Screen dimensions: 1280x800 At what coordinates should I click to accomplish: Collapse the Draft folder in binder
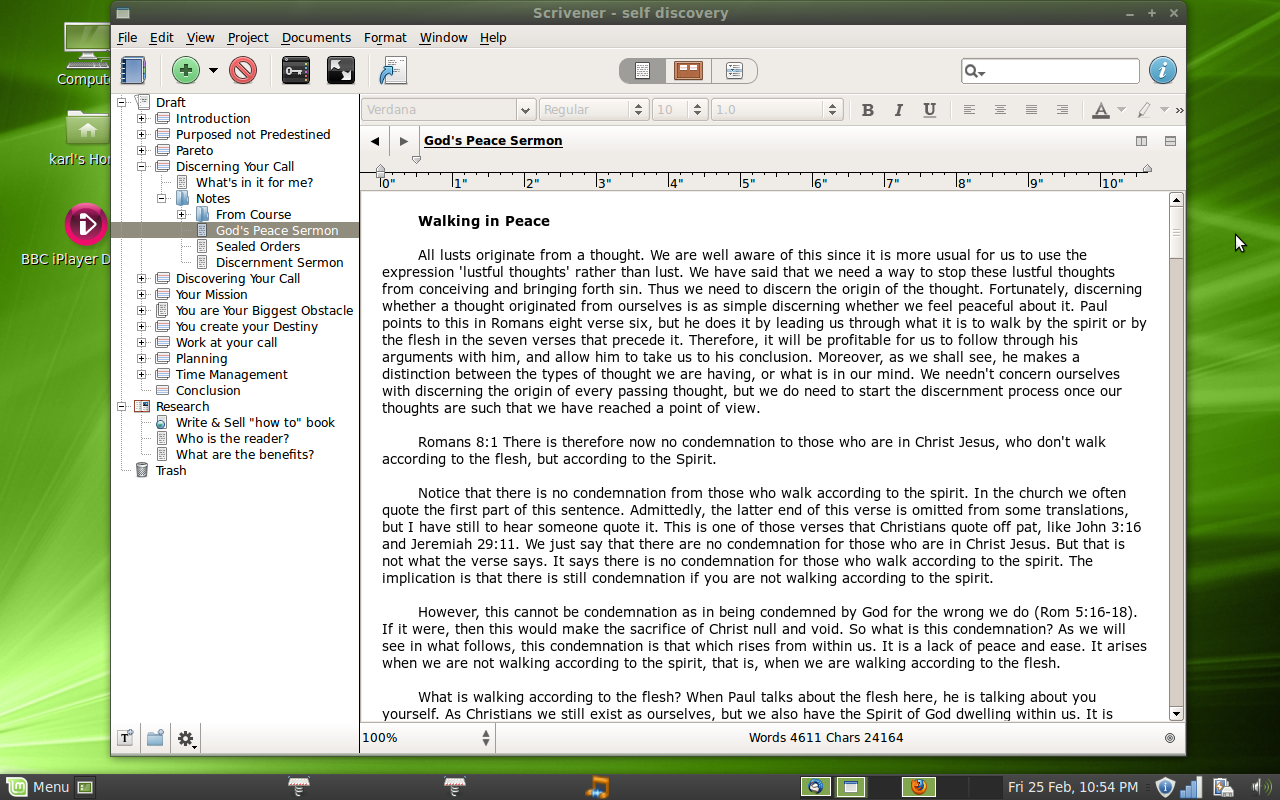point(122,102)
